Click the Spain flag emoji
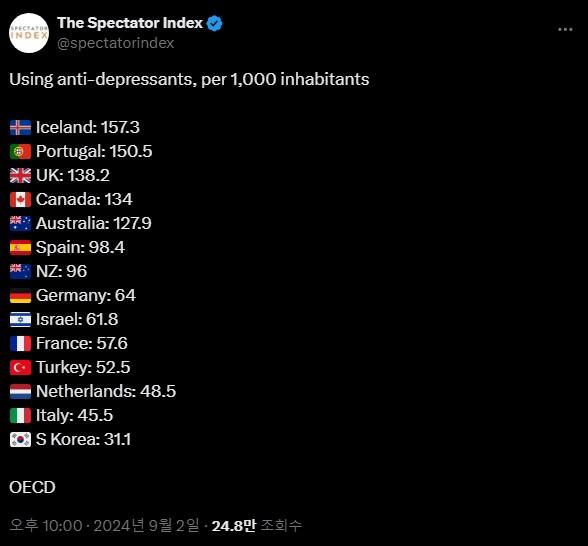588x546 pixels. (20, 248)
